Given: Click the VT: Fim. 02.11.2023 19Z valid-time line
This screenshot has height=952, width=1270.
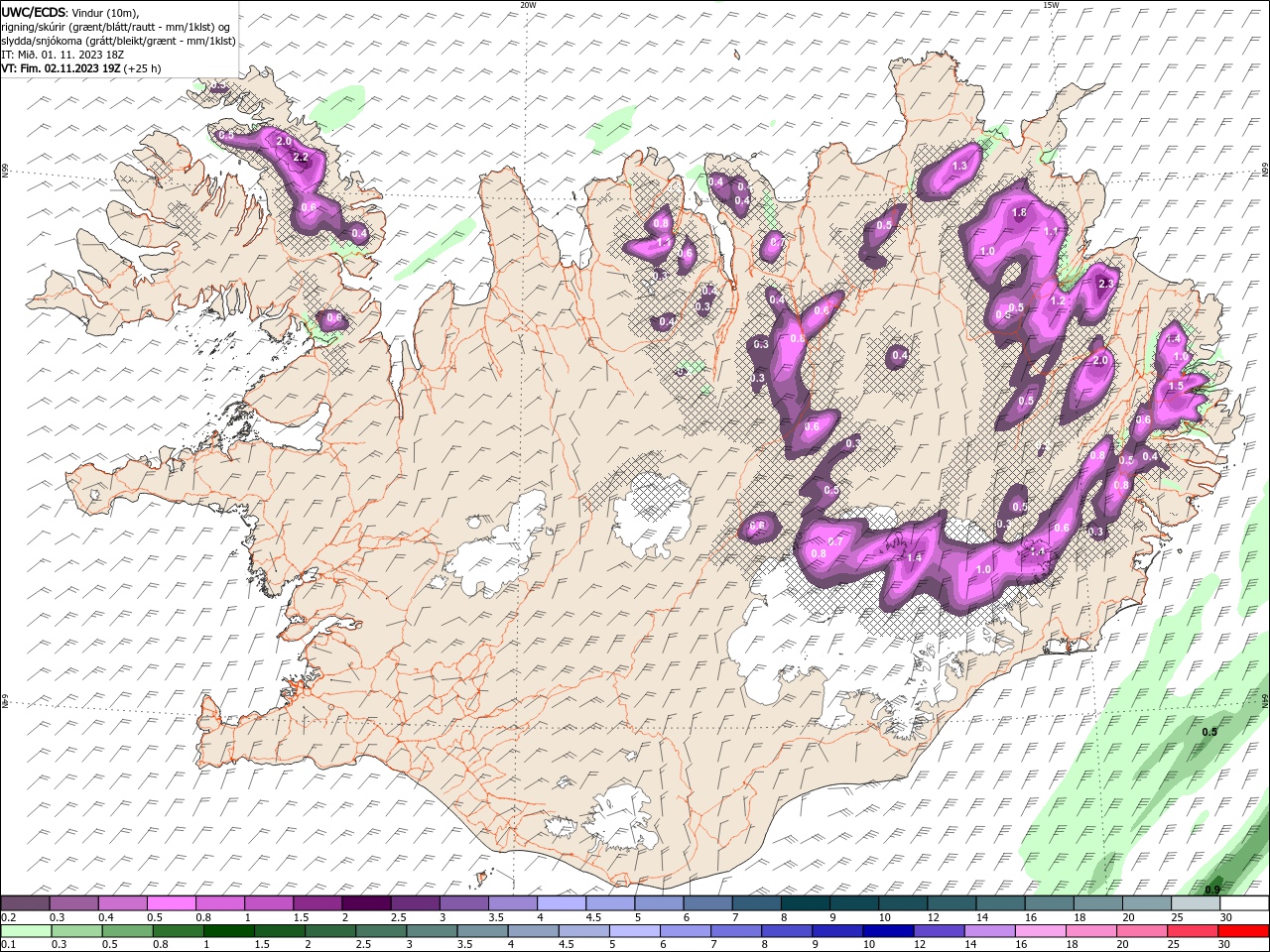Looking at the screenshot, I should pyautogui.click(x=81, y=68).
